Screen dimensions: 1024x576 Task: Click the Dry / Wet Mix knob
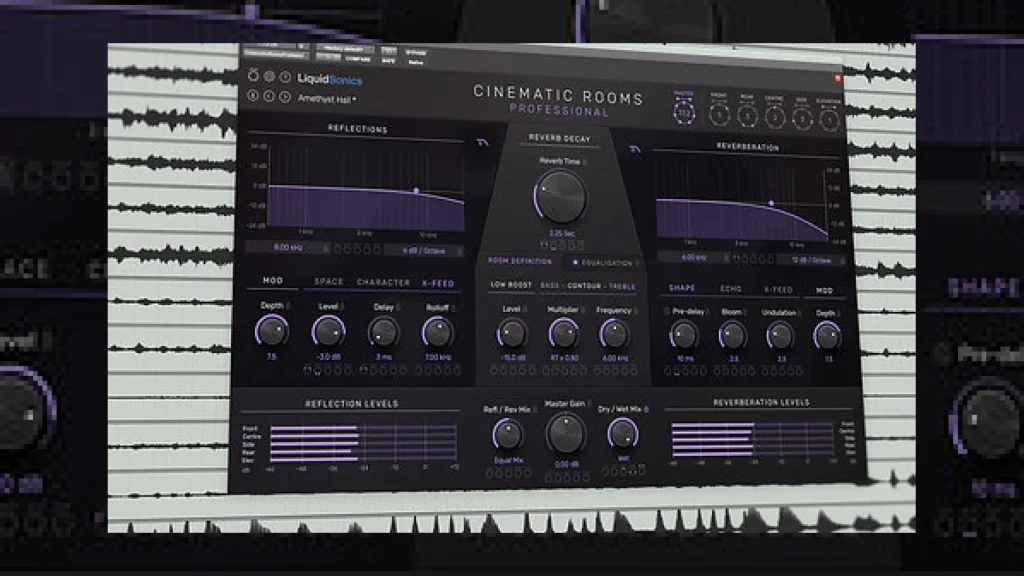[623, 433]
